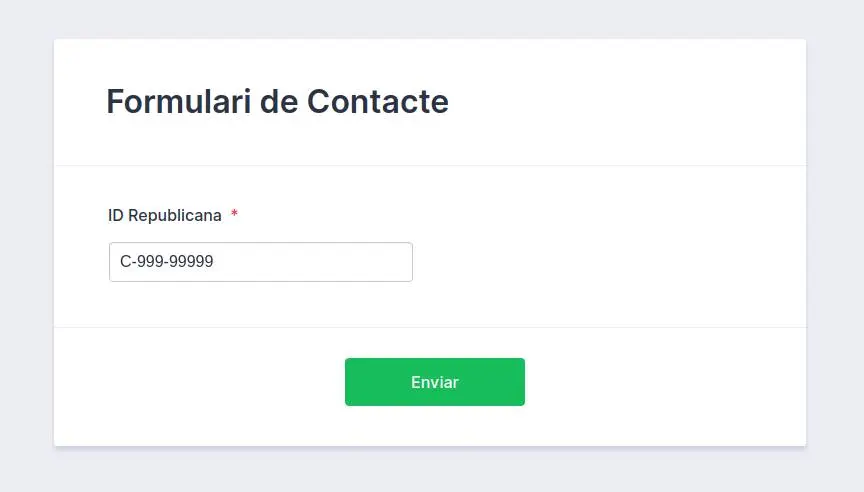Click the word Formulari in the title

coord(179,101)
